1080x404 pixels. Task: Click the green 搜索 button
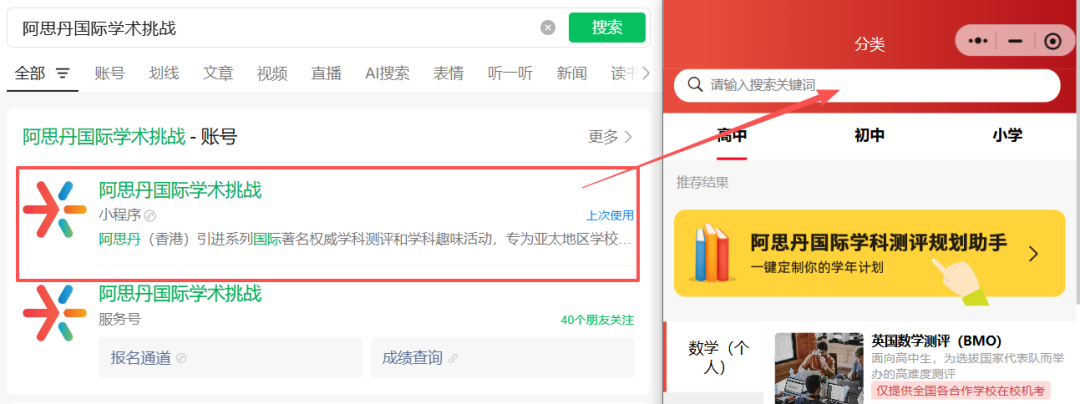(x=607, y=28)
